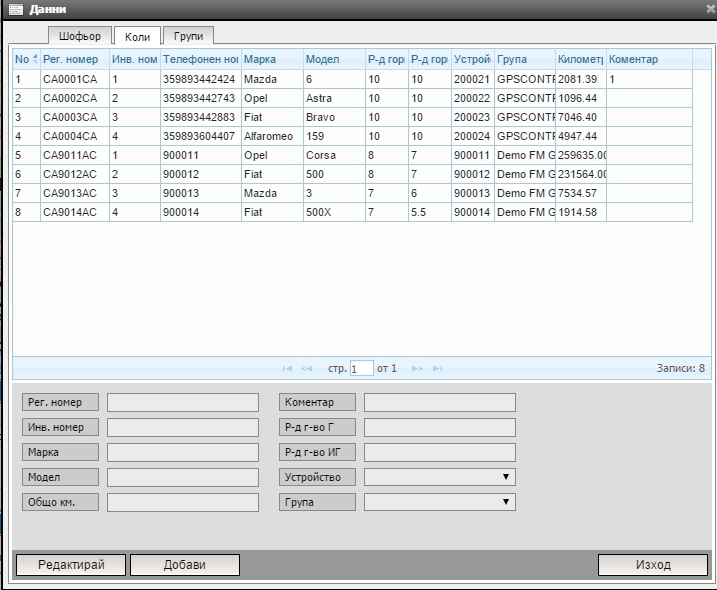Select row with CA0004CA
Image resolution: width=717 pixels, height=590 pixels.
[x=352, y=136]
